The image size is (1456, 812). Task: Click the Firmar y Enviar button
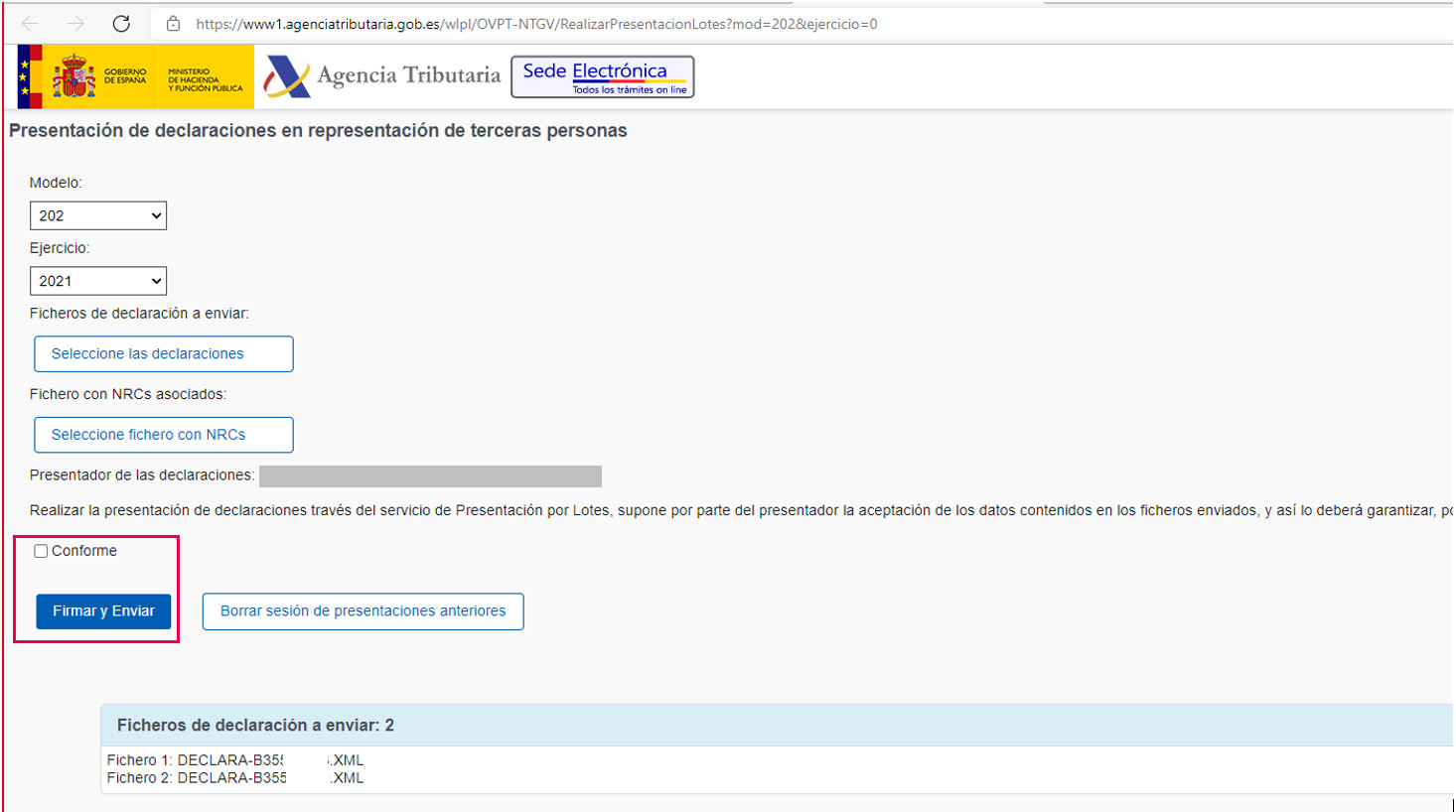103,611
